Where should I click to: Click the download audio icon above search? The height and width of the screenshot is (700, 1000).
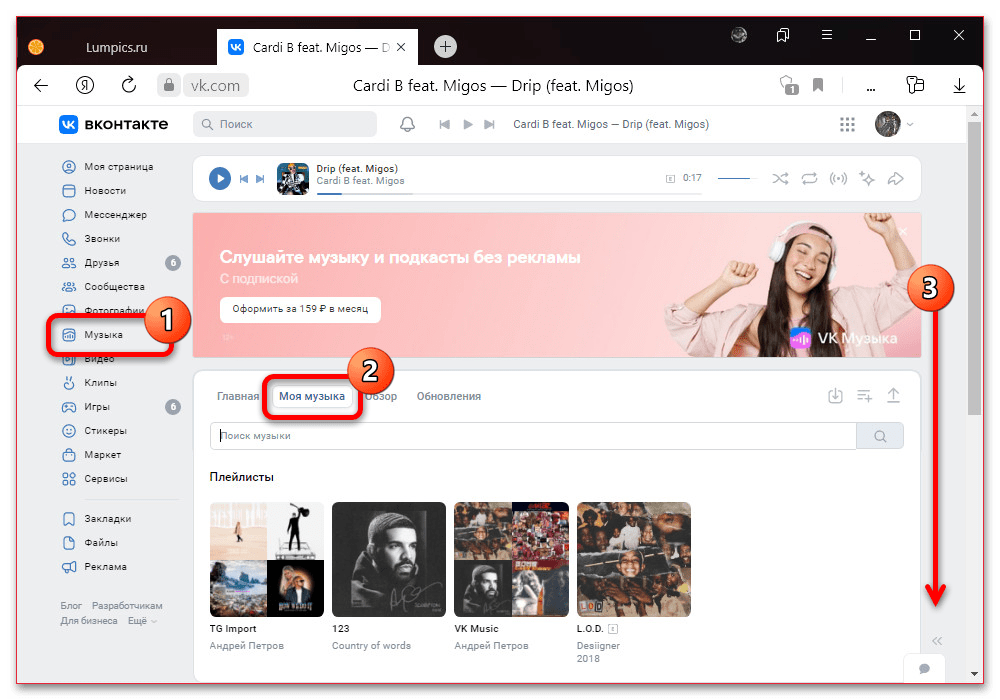pos(835,396)
